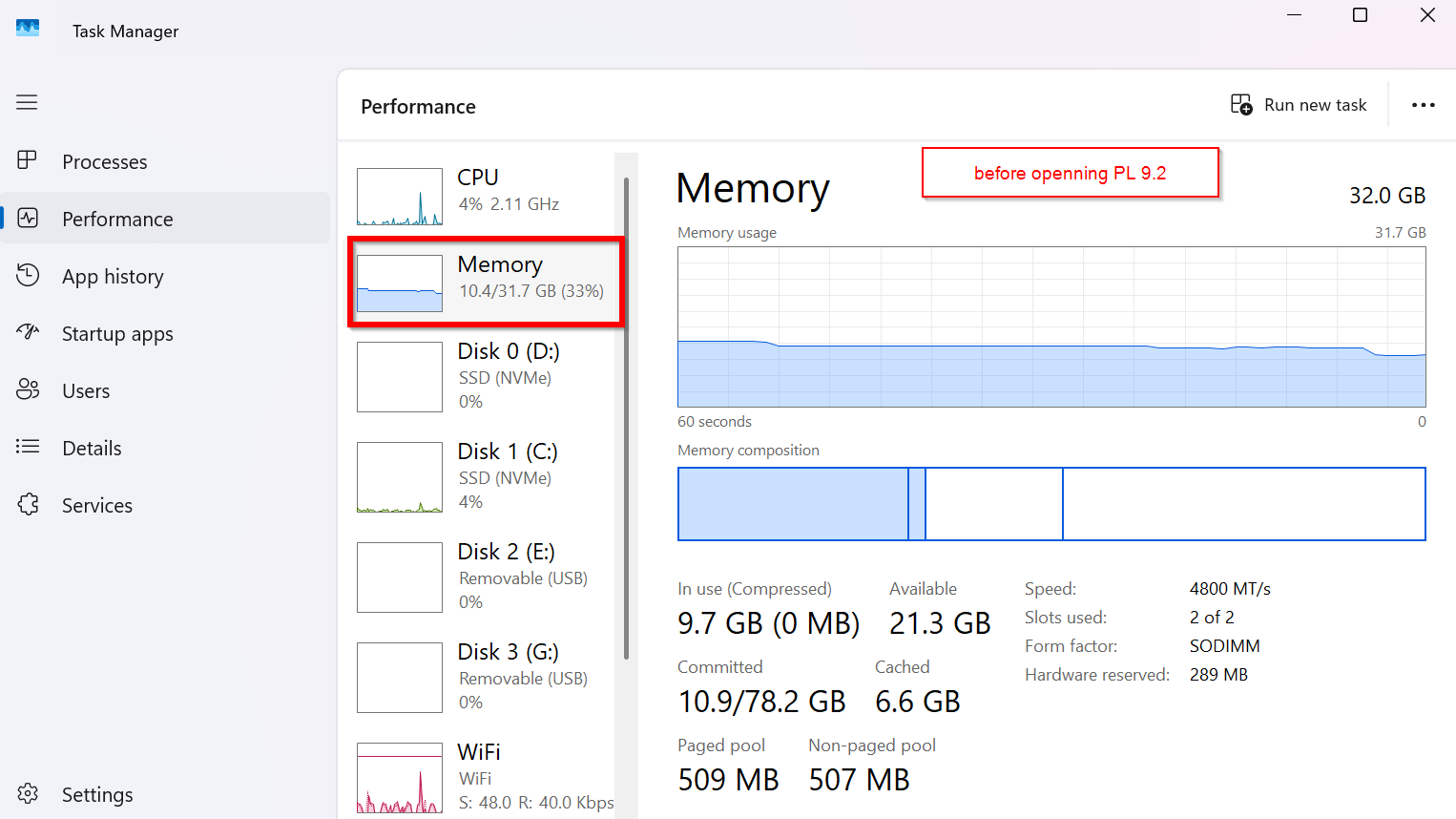The height and width of the screenshot is (819, 1456).
Task: Click the Memory composition bar
Action: (1050, 504)
